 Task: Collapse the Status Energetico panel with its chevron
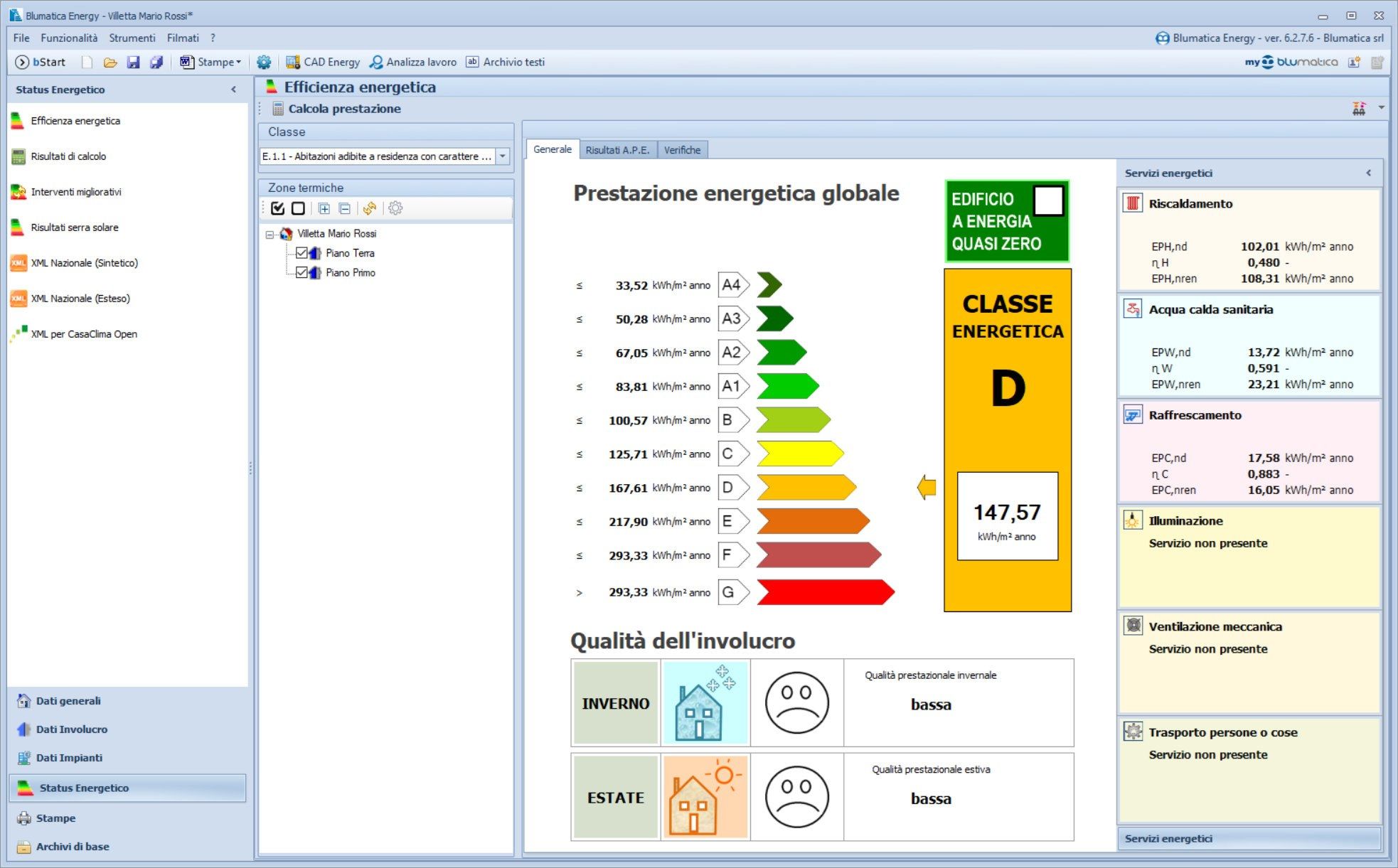click(235, 90)
